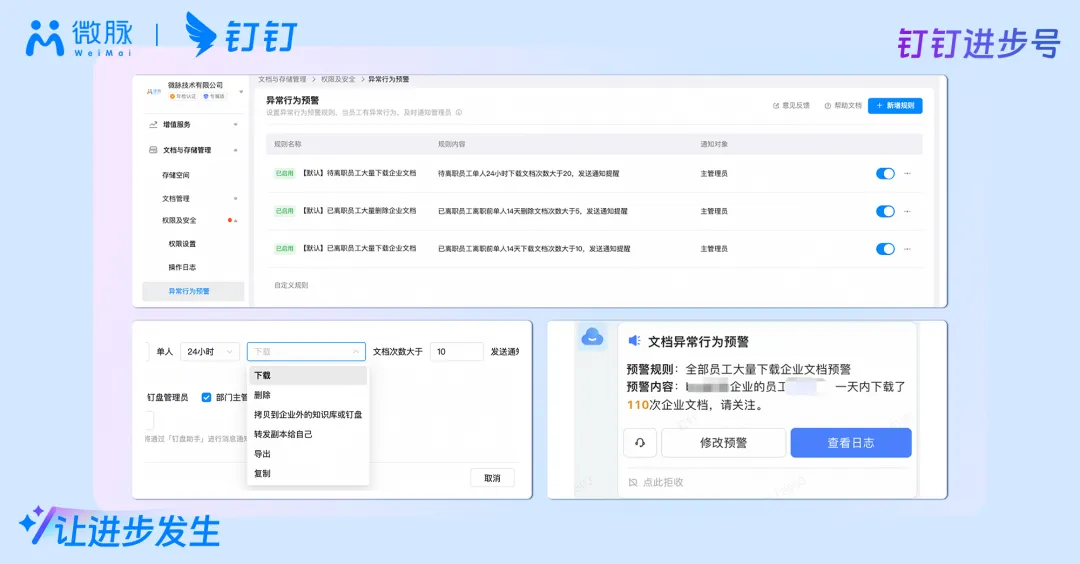
Task: Open 操作日志 in the sidebar
Action: pyautogui.click(x=182, y=267)
